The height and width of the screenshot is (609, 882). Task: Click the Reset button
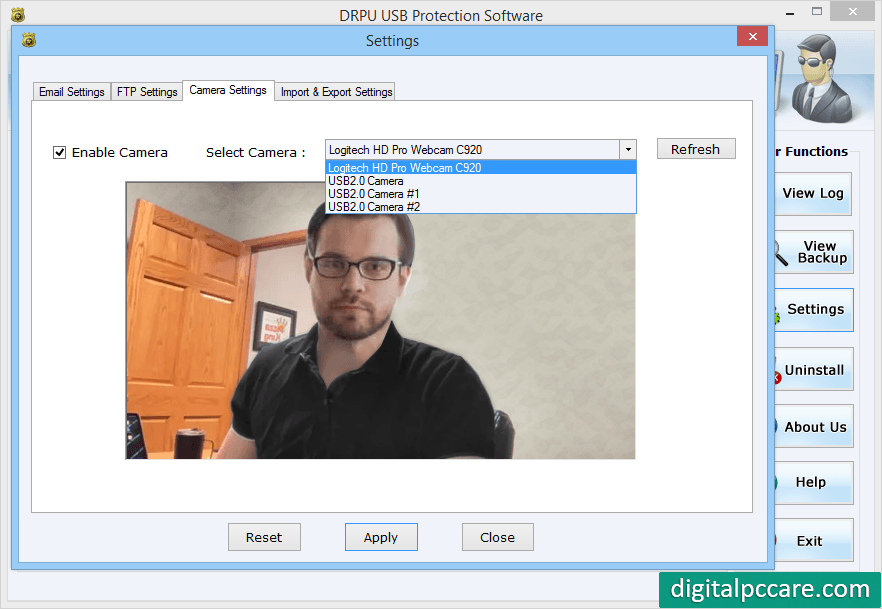coord(264,537)
